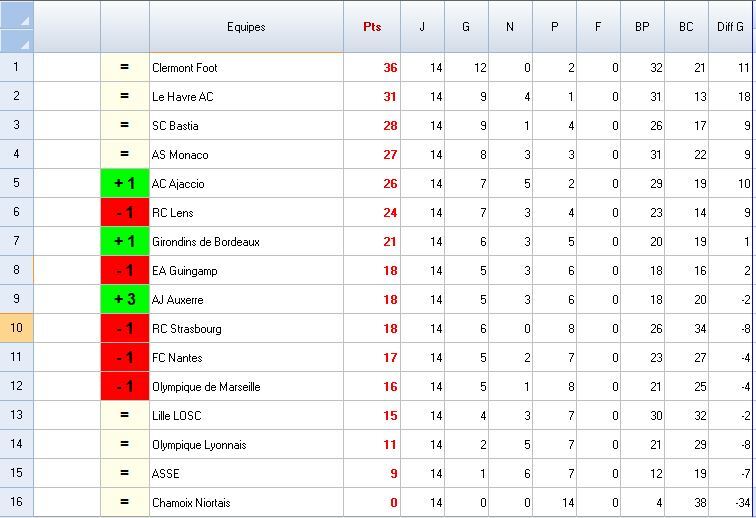The width and height of the screenshot is (756, 518).
Task: Select the Pts column header
Action: pyautogui.click(x=372, y=27)
